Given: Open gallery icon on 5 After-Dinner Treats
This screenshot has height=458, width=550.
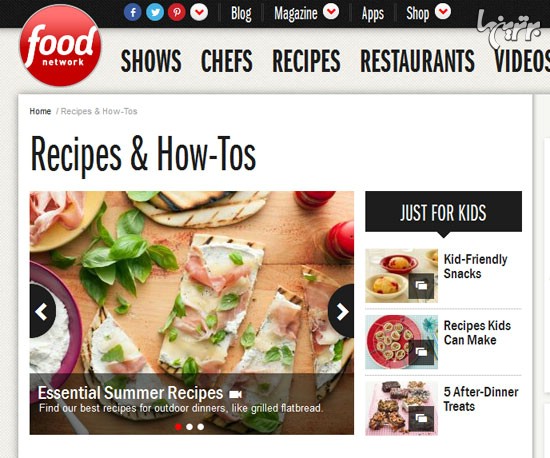Looking at the screenshot, I should [x=421, y=418].
